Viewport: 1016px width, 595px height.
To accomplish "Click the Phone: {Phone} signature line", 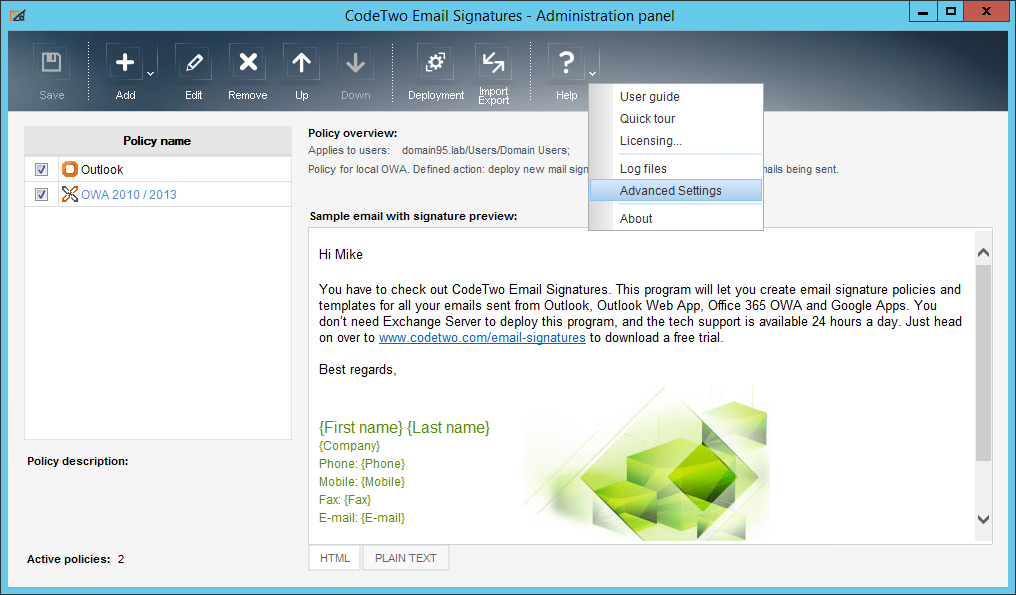I will [x=362, y=464].
